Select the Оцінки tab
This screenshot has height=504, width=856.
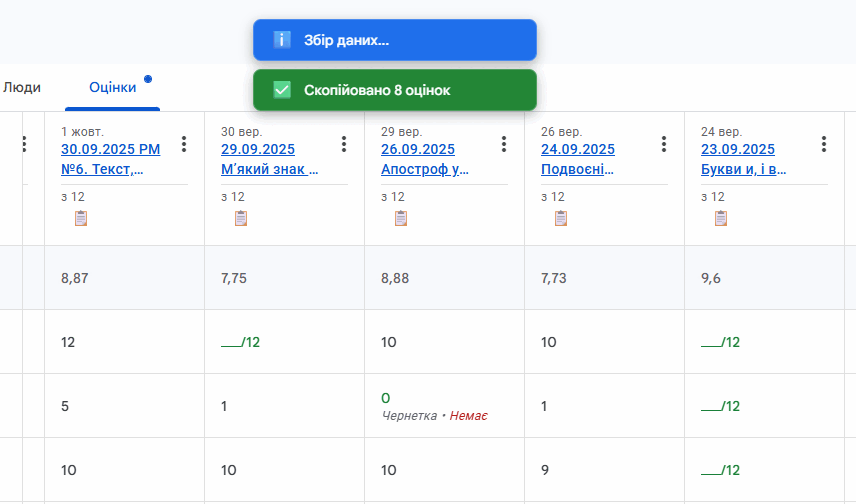point(112,87)
